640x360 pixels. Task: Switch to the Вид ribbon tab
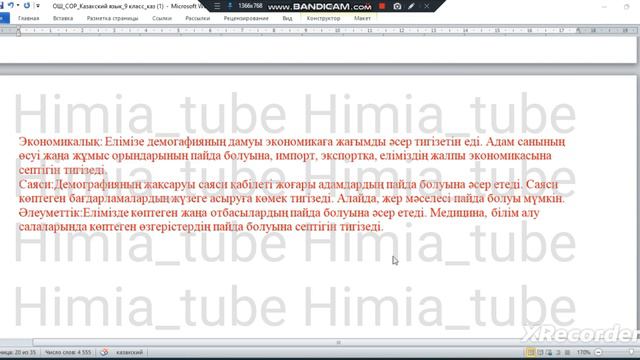tap(287, 18)
